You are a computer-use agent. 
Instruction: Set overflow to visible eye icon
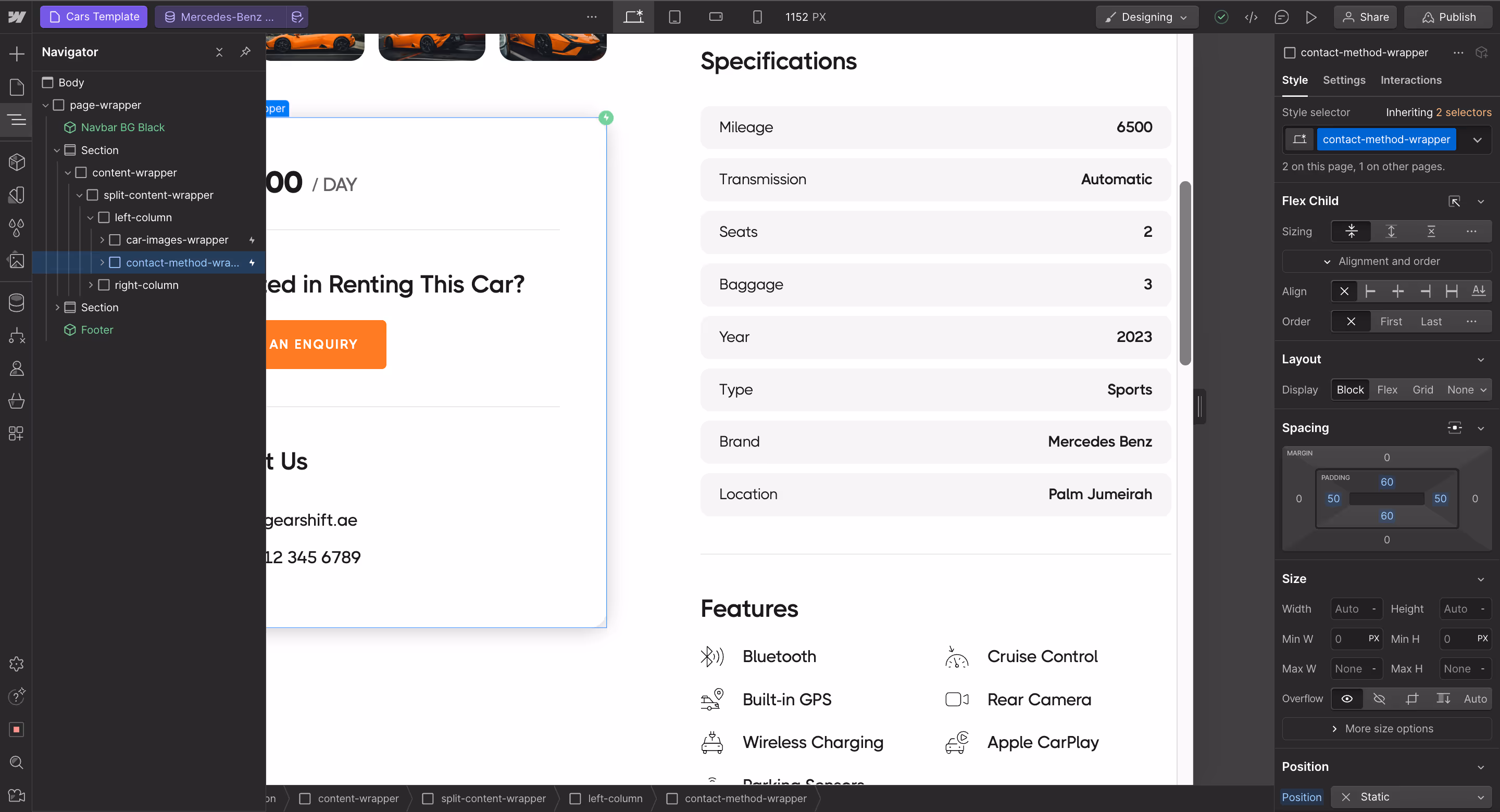(1346, 699)
